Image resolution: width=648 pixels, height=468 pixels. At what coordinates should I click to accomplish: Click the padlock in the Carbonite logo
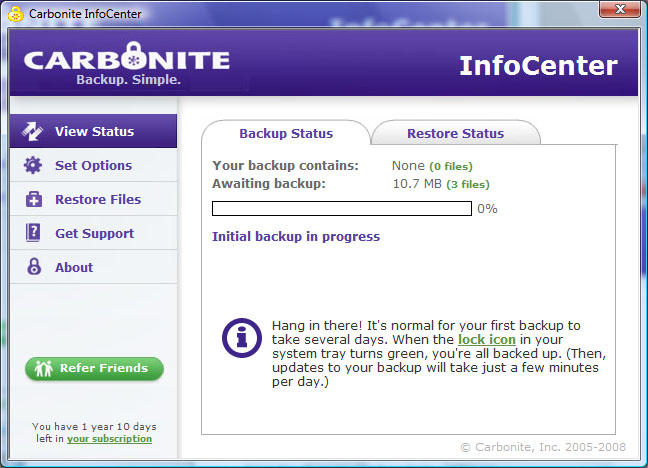[x=134, y=56]
